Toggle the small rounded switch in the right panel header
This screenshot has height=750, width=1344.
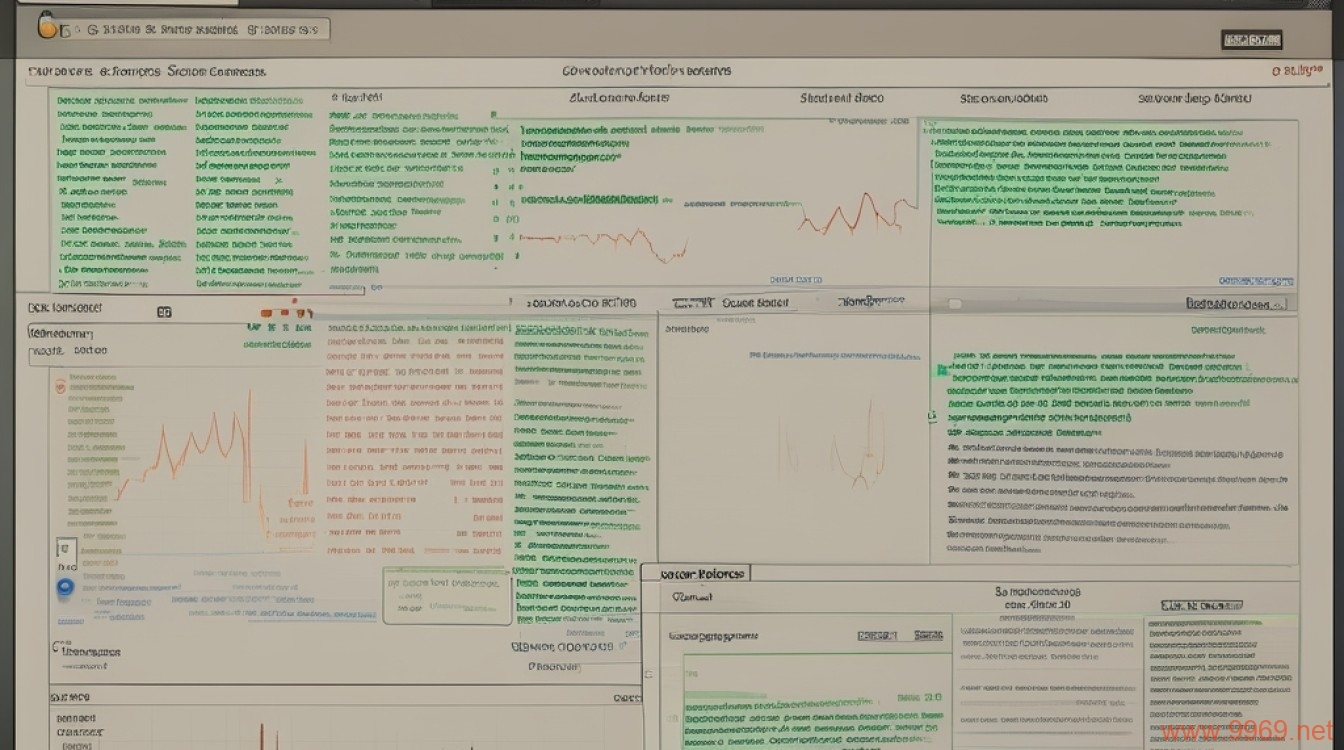955,304
